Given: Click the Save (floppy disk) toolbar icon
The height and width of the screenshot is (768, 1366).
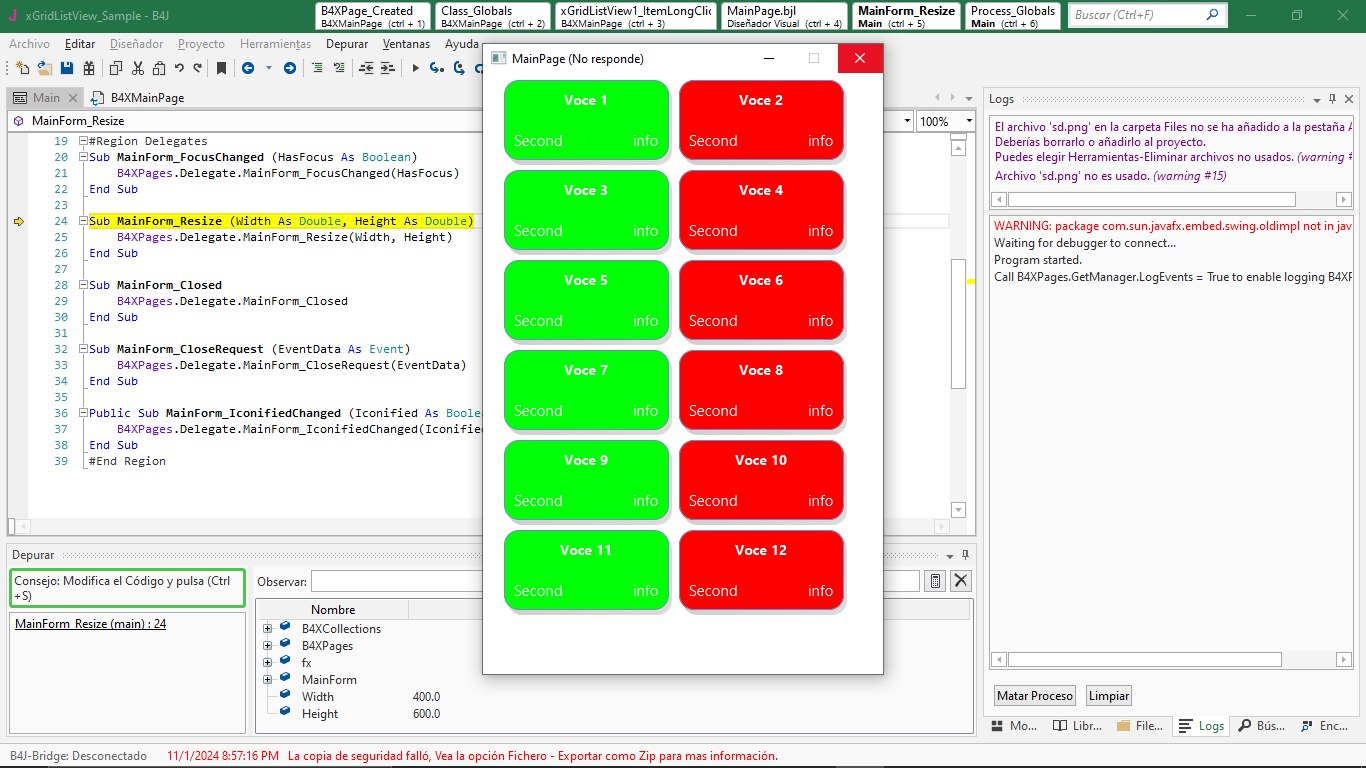Looking at the screenshot, I should coord(67,68).
